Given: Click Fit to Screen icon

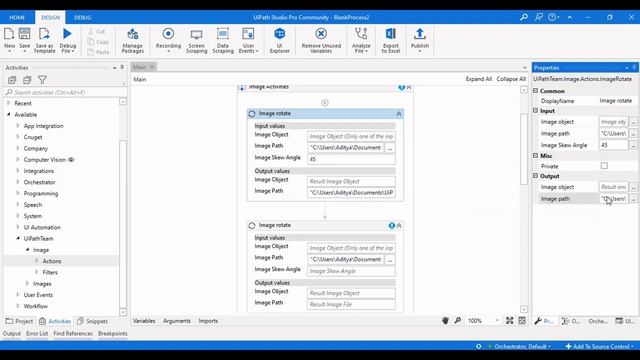Looking at the screenshot, I should click(509, 321).
